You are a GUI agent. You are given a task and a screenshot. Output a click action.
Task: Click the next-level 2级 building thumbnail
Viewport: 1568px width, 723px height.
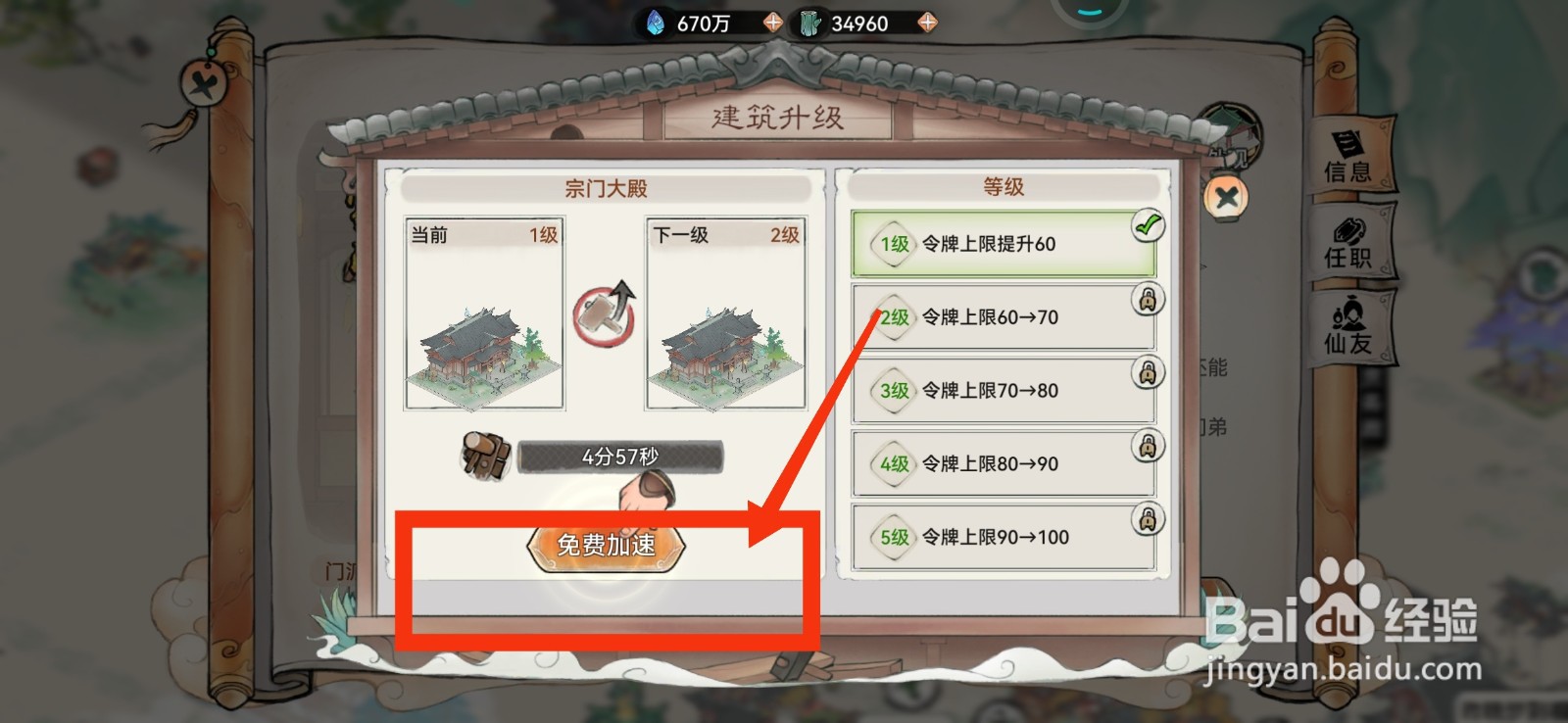pos(726,313)
